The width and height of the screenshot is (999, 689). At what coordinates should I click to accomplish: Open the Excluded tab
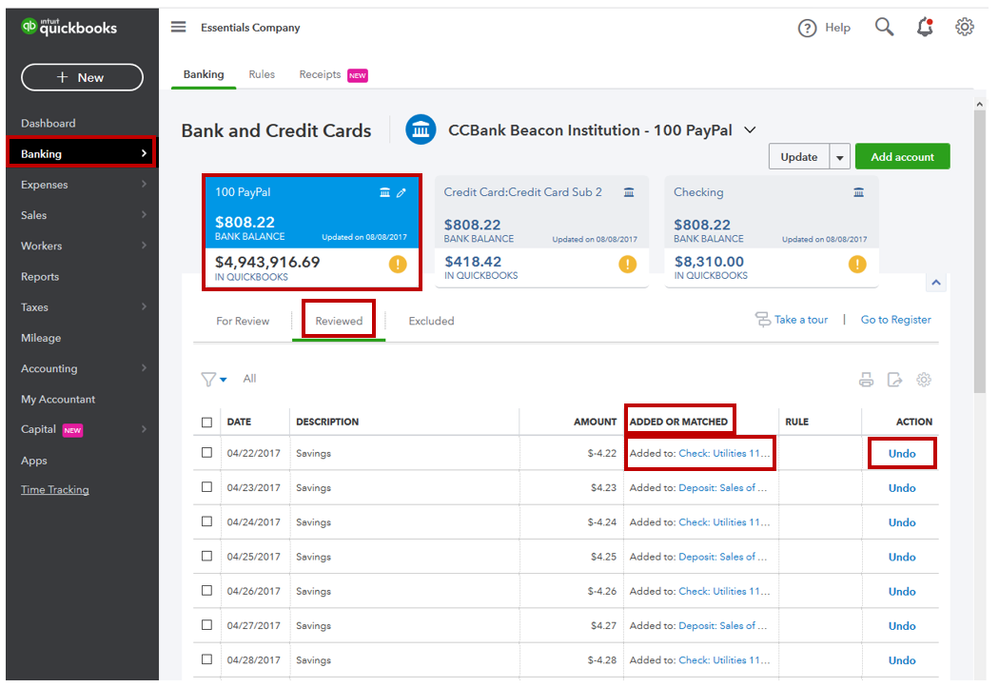431,321
